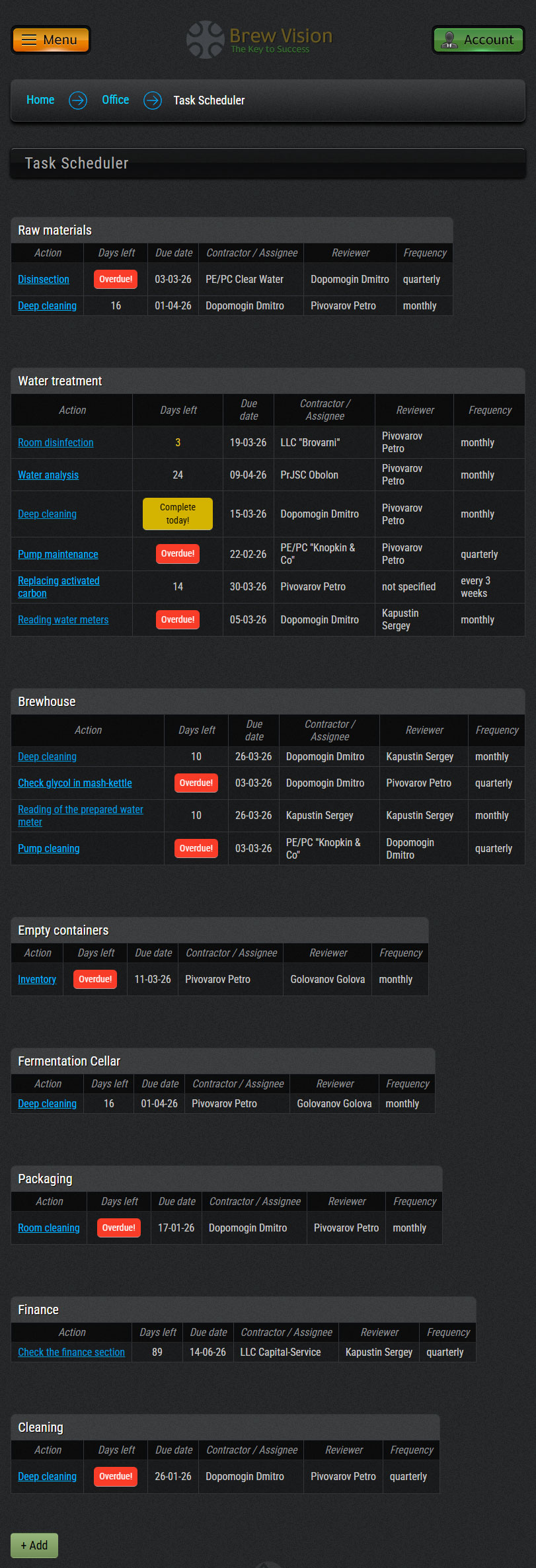Screen dimensions: 536x1568
Task: Open the Pump maintenance task
Action: pos(58,555)
